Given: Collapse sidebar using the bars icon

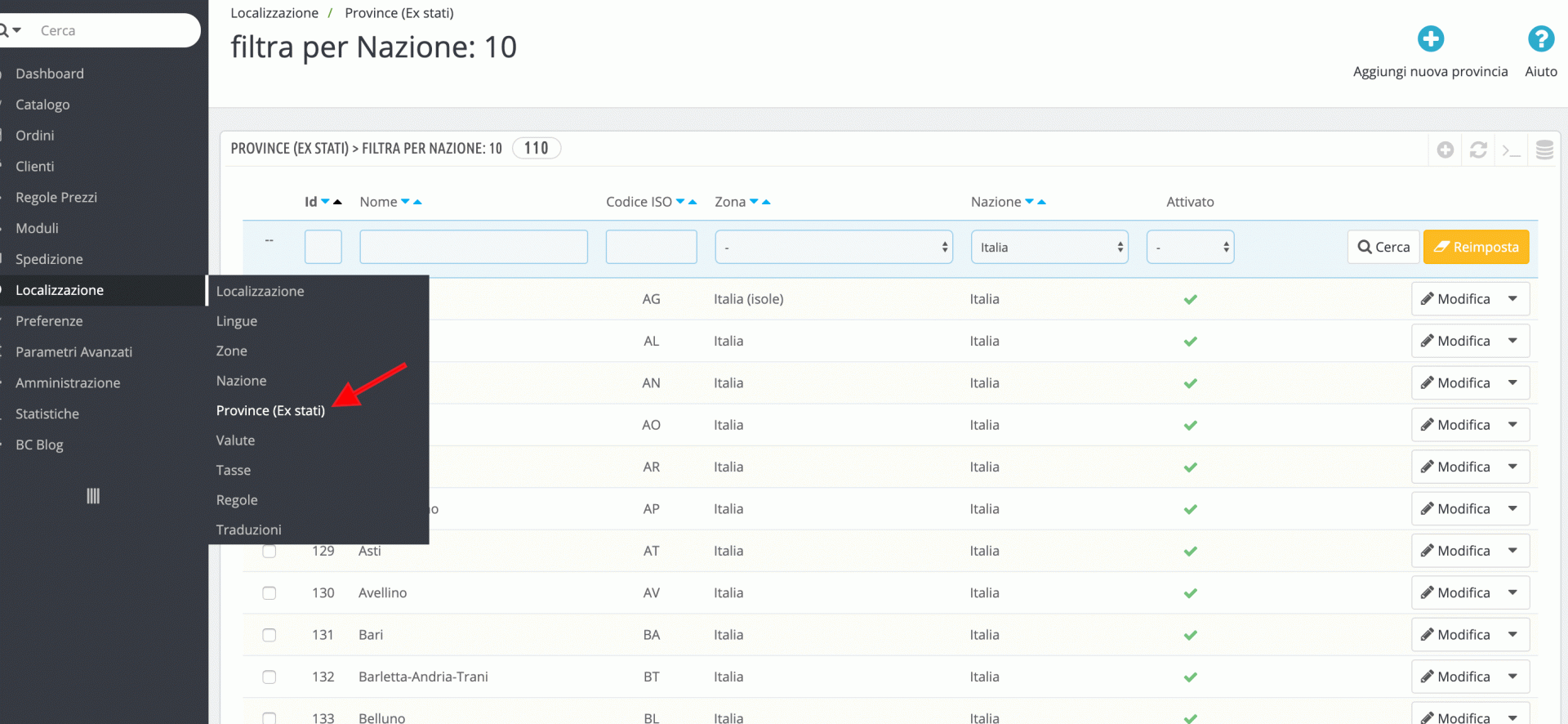Looking at the screenshot, I should click(93, 496).
